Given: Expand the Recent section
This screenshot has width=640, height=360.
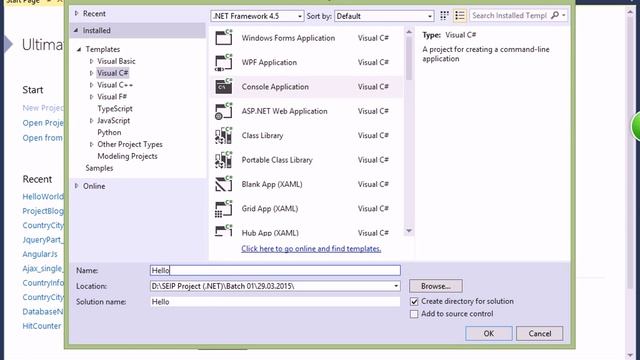Looking at the screenshot, I should (76, 13).
